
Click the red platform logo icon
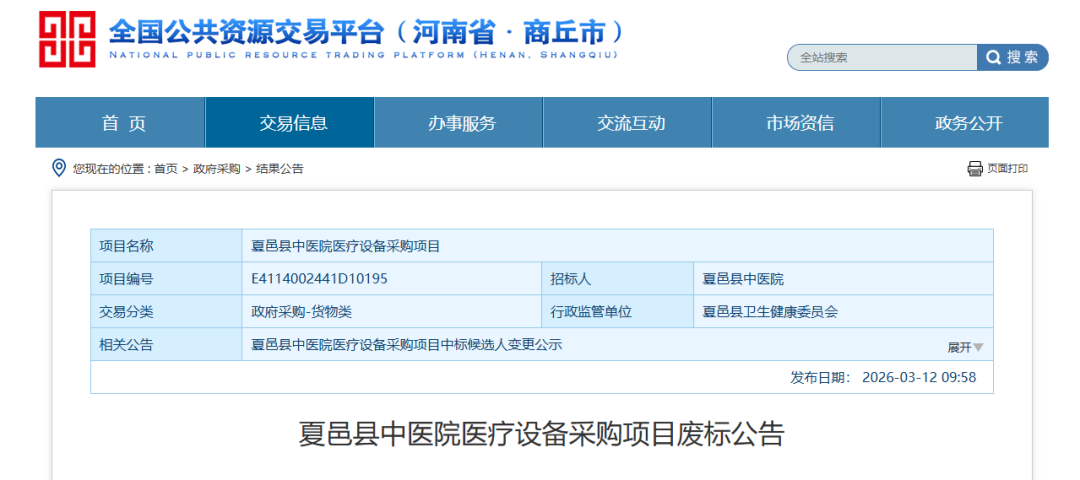click(x=67, y=40)
